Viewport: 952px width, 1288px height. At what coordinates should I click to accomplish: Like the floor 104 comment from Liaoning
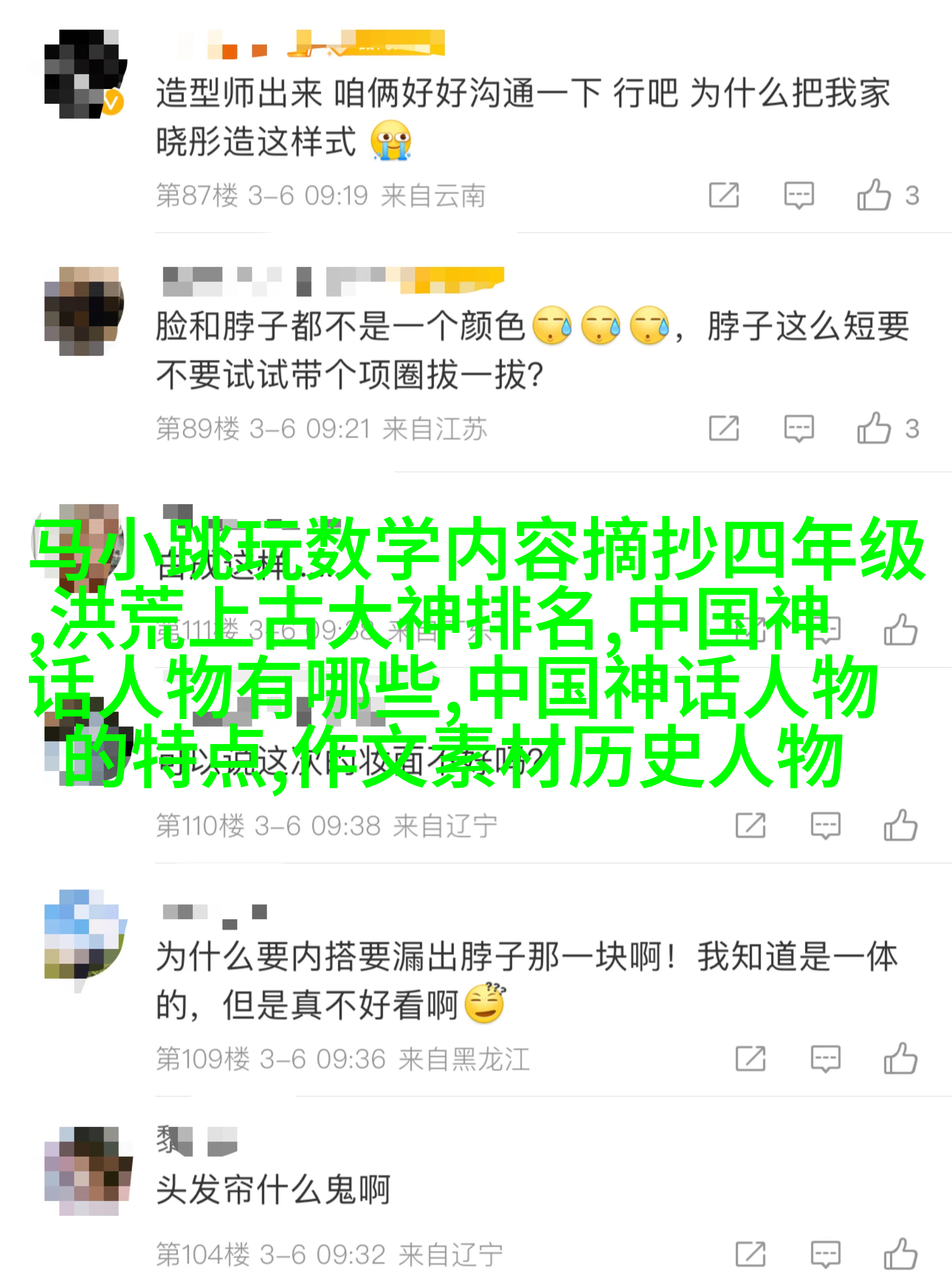tap(900, 1254)
